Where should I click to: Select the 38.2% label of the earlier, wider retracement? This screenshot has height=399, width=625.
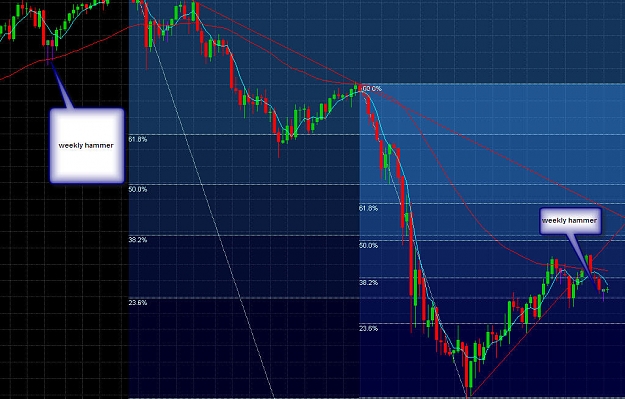click(x=138, y=240)
